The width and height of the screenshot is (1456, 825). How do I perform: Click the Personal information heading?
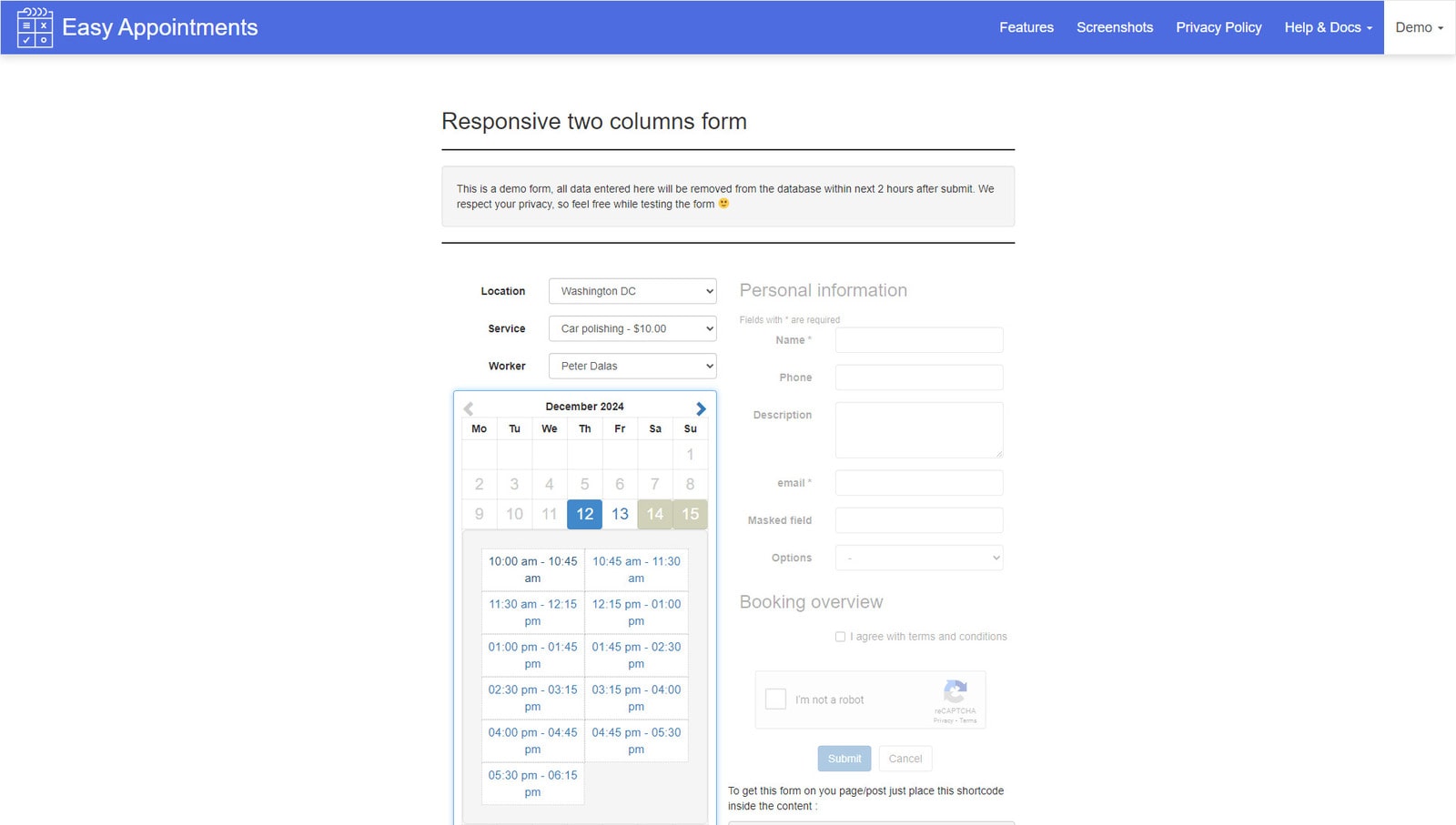824,290
